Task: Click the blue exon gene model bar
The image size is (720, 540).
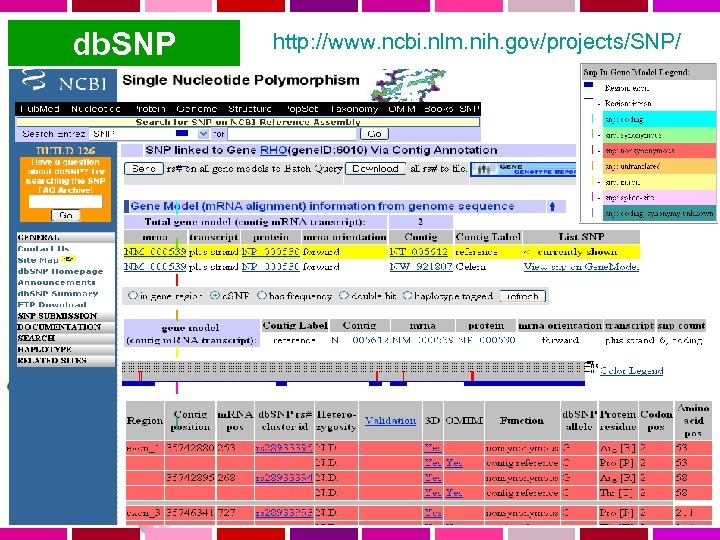Action: [354, 383]
